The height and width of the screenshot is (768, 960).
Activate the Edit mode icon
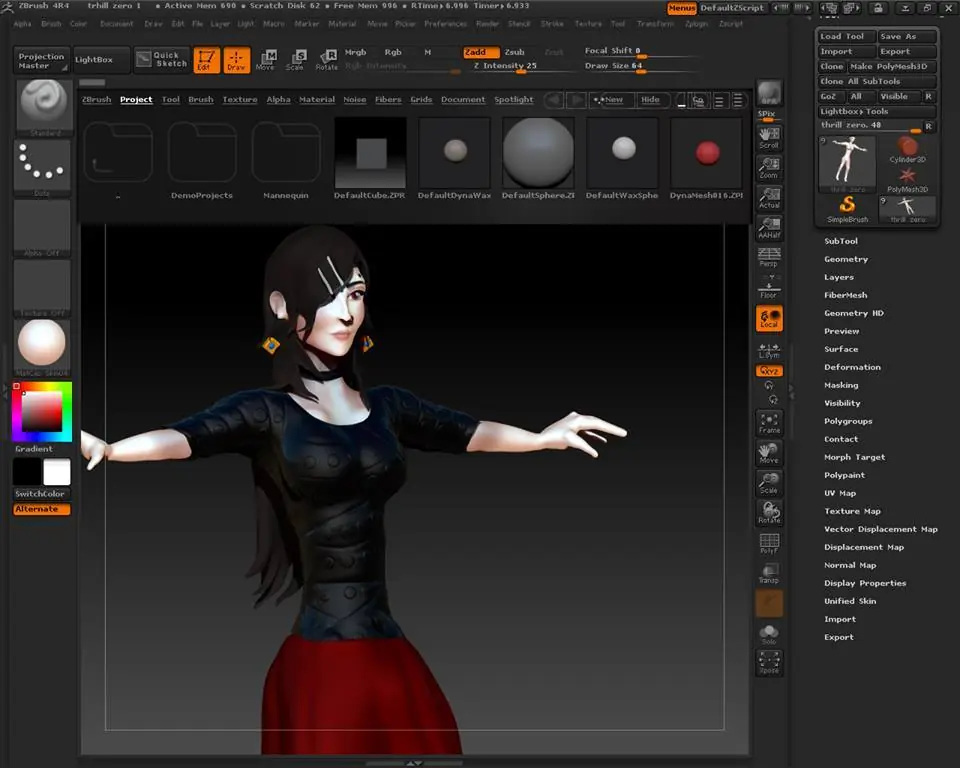point(206,60)
